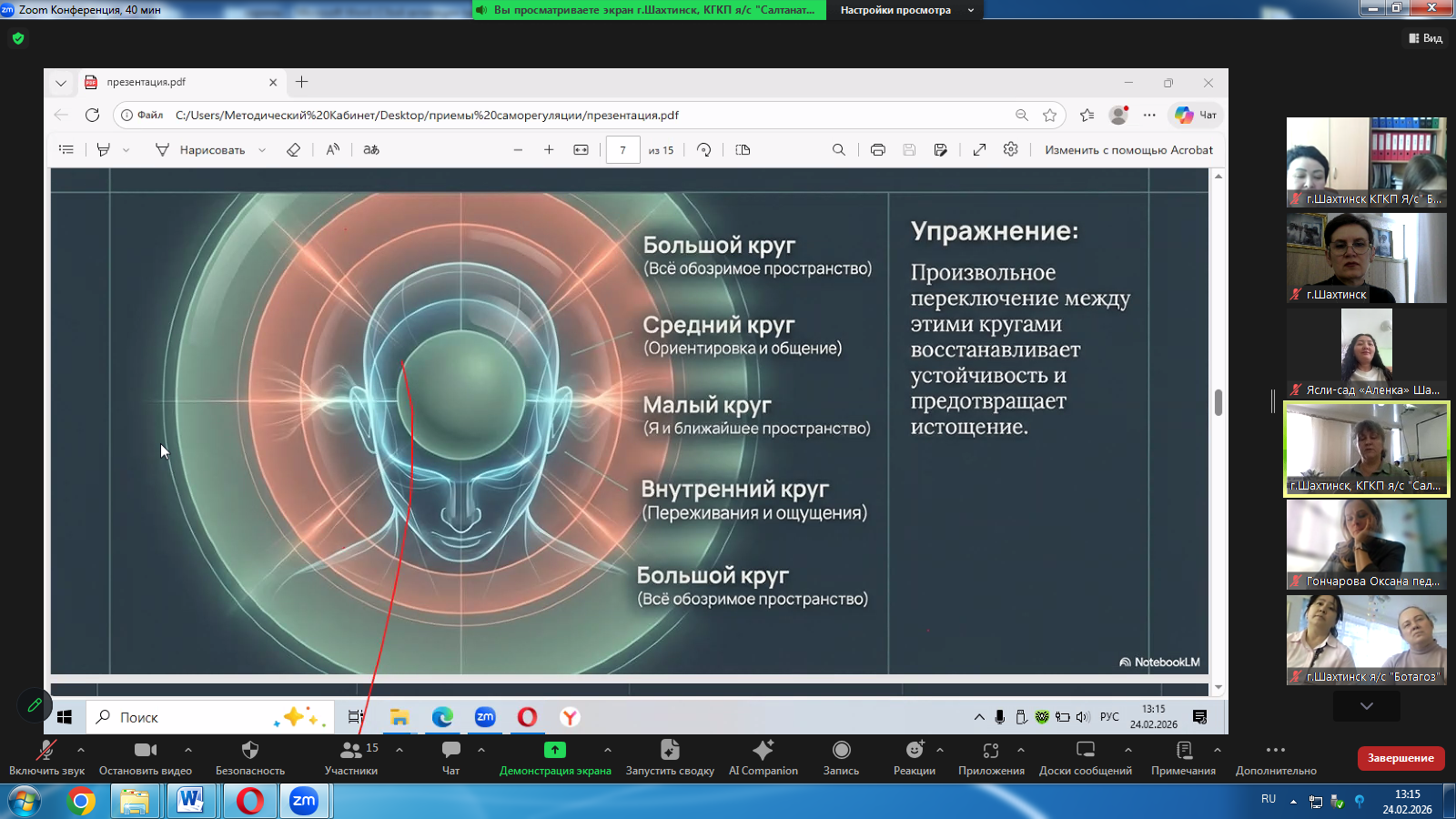Open the AI Companion panel

click(x=763, y=751)
